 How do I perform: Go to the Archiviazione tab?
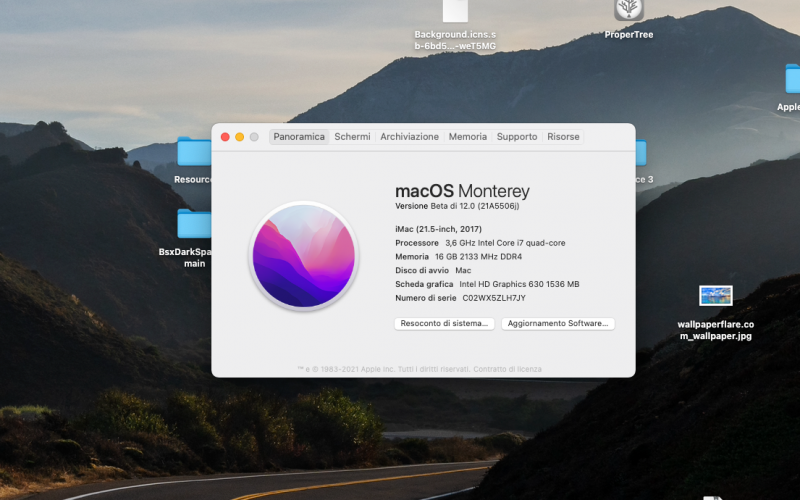point(409,137)
